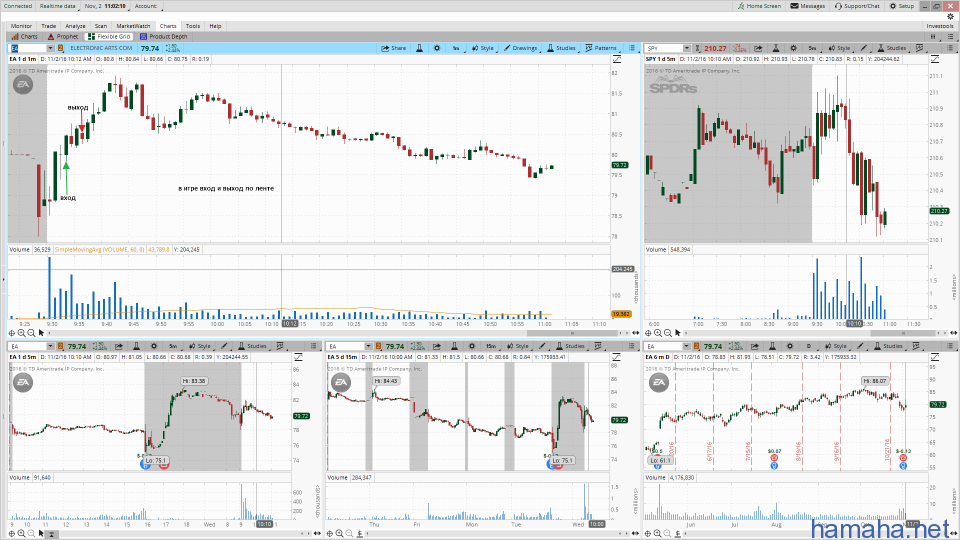Zoom out using the magnifier below the main EA chart
This screenshot has width=960, height=540.
(x=31, y=333)
